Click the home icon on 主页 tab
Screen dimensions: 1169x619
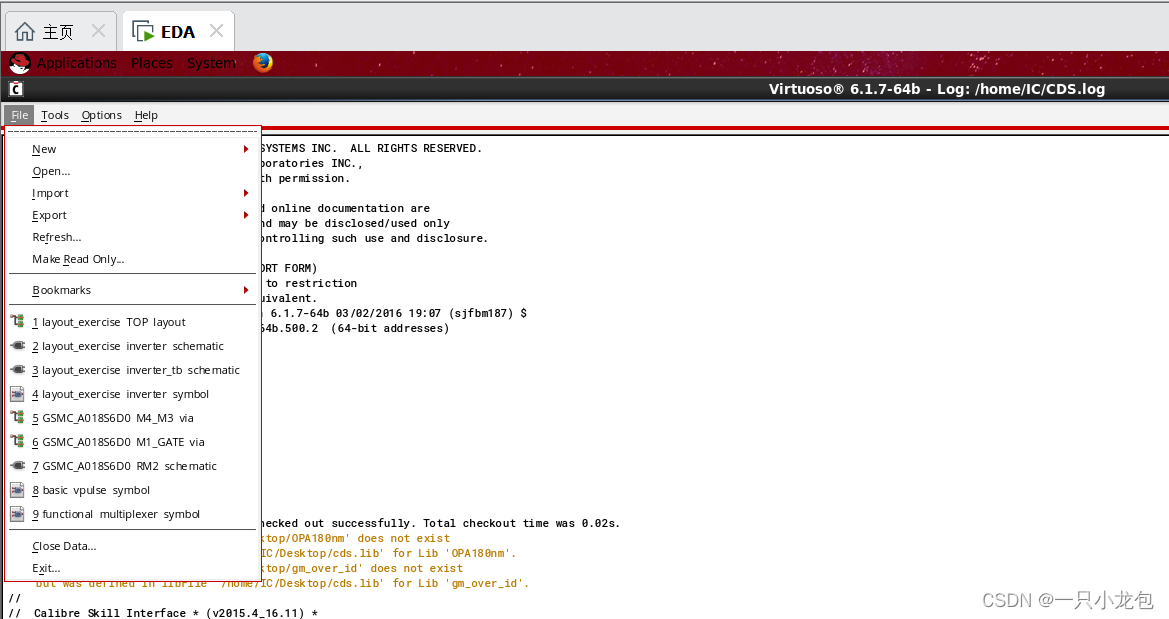point(25,31)
